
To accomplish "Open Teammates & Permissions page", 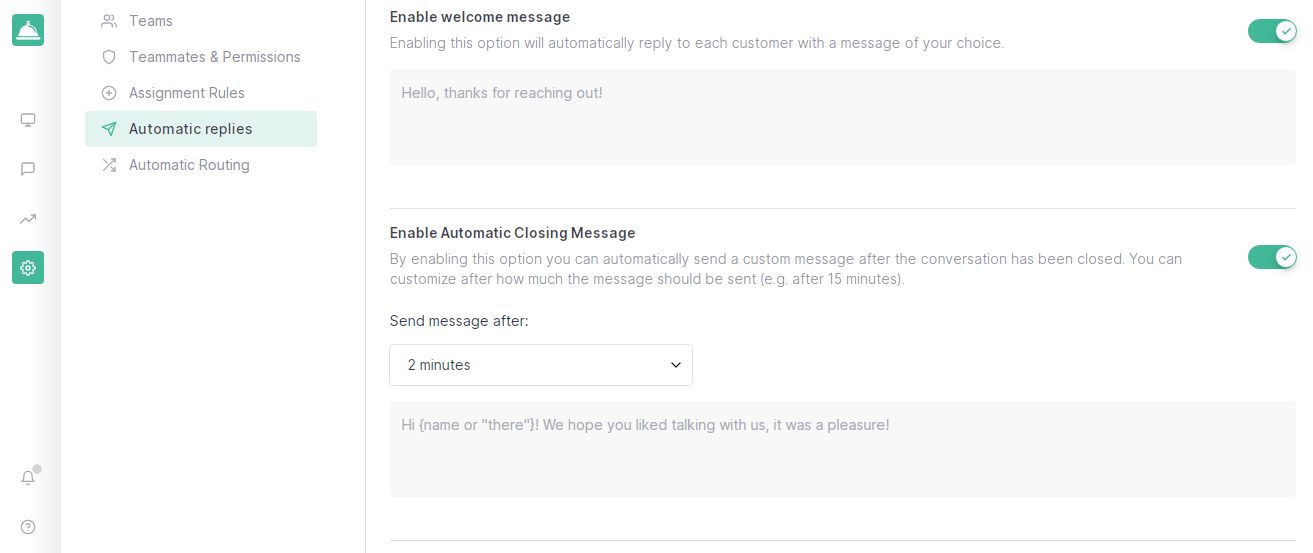I will (215, 57).
